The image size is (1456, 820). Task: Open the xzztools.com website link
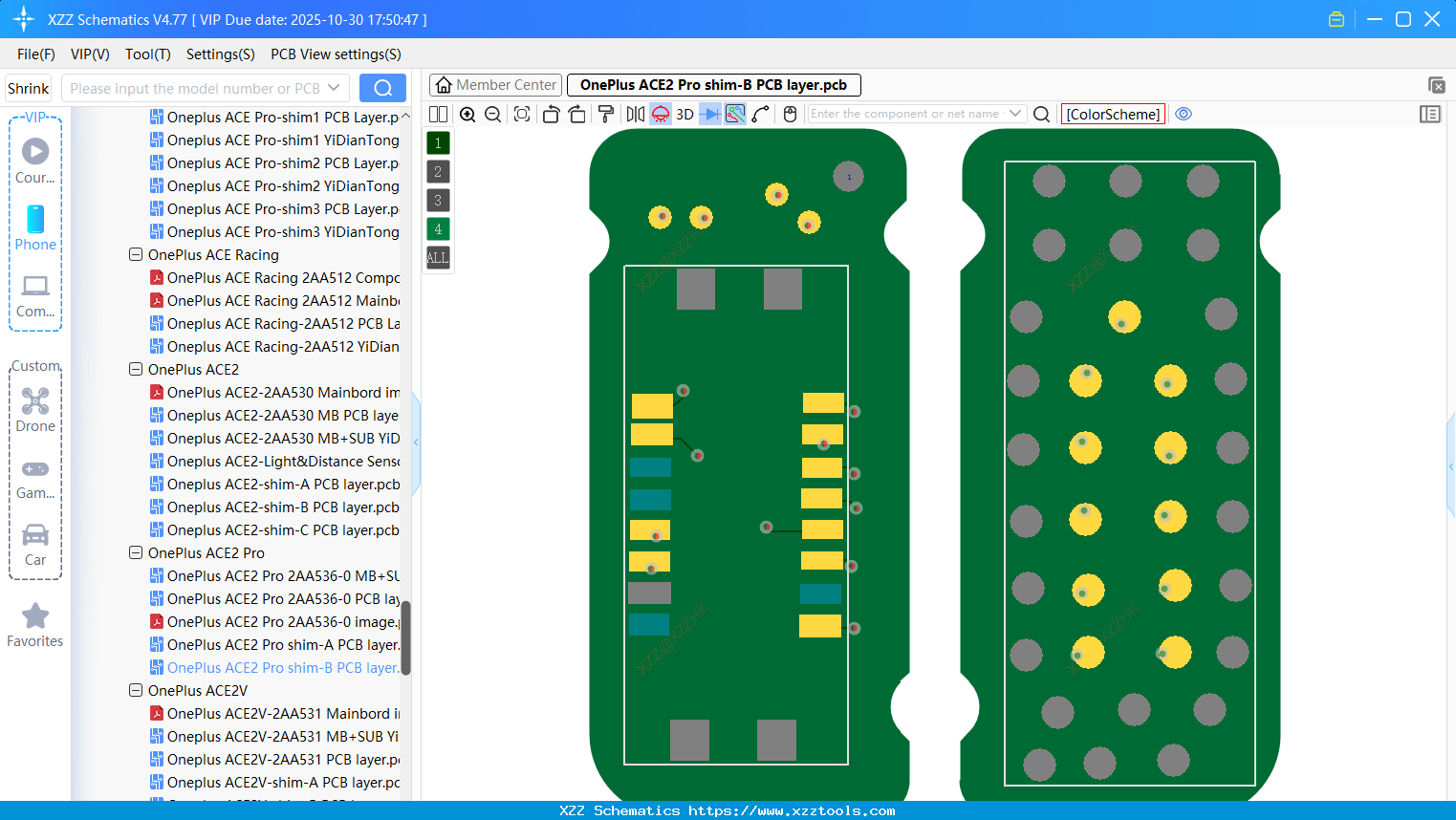(792, 810)
